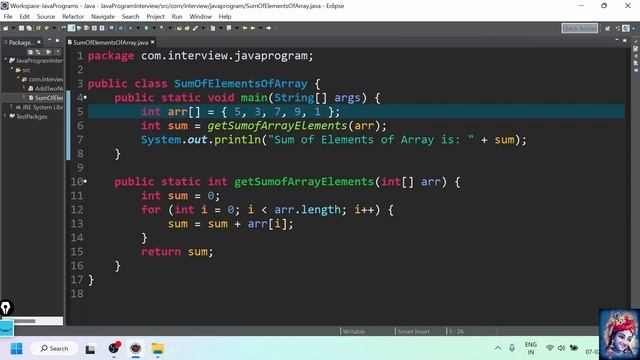Click the Save All toolbar icon
Viewport: 640px width, 360px height.
(29, 28)
